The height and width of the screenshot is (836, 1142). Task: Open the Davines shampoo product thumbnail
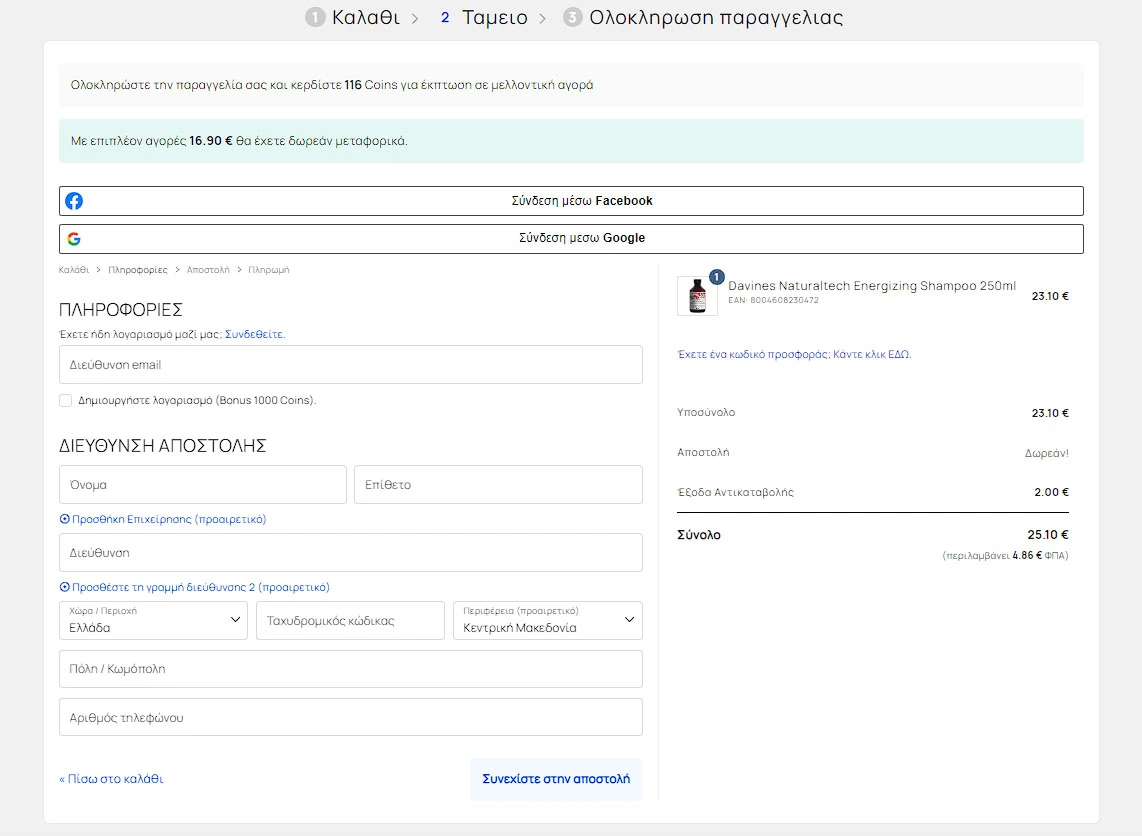coord(697,297)
